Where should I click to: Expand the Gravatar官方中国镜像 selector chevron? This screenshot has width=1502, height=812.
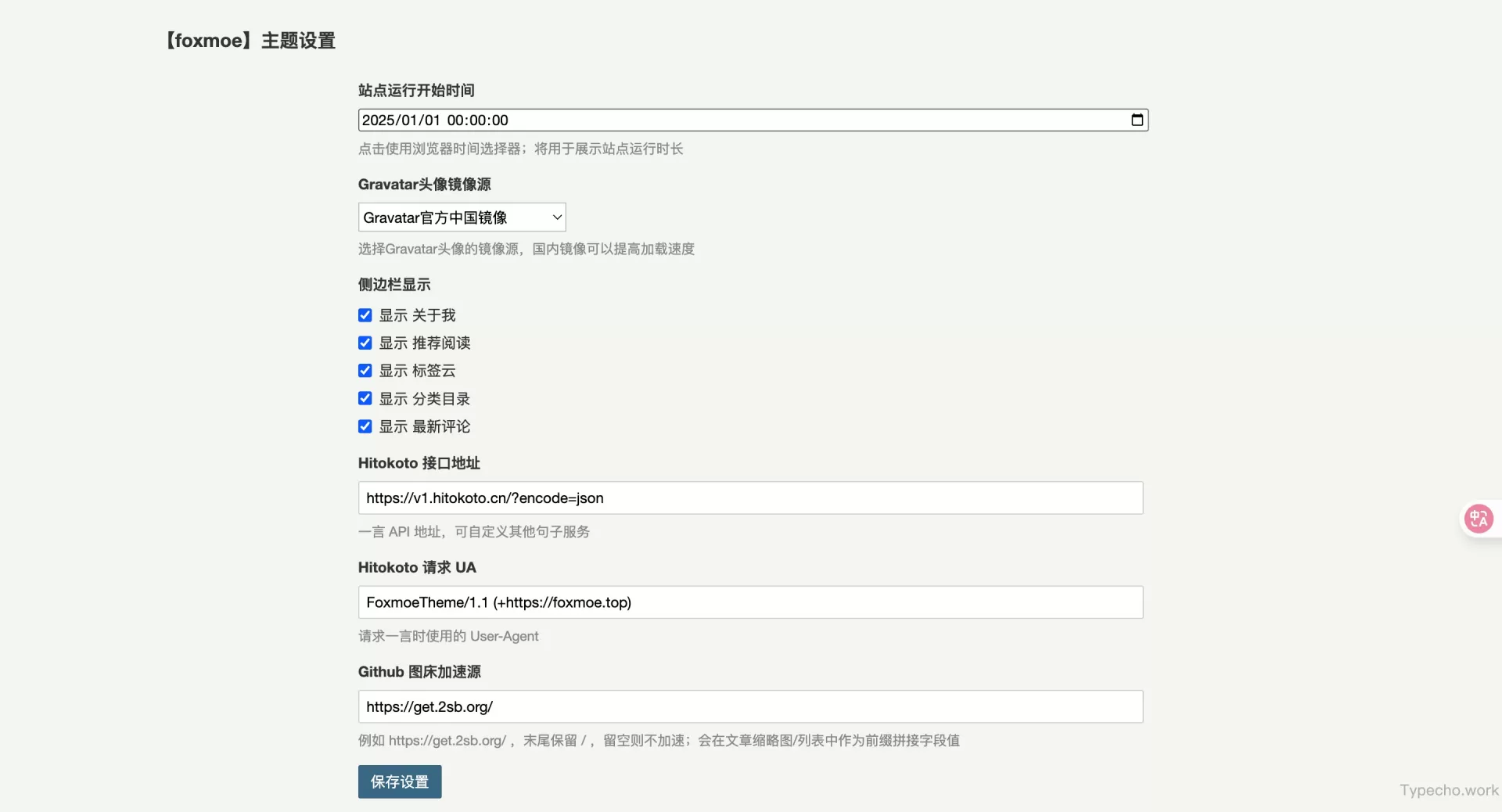coord(555,217)
